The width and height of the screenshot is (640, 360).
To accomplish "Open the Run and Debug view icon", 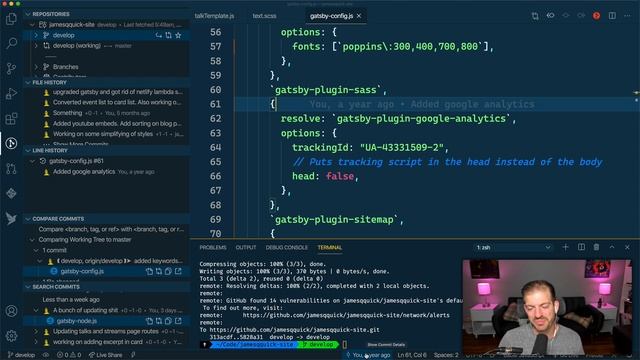I will pyautogui.click(x=11, y=93).
